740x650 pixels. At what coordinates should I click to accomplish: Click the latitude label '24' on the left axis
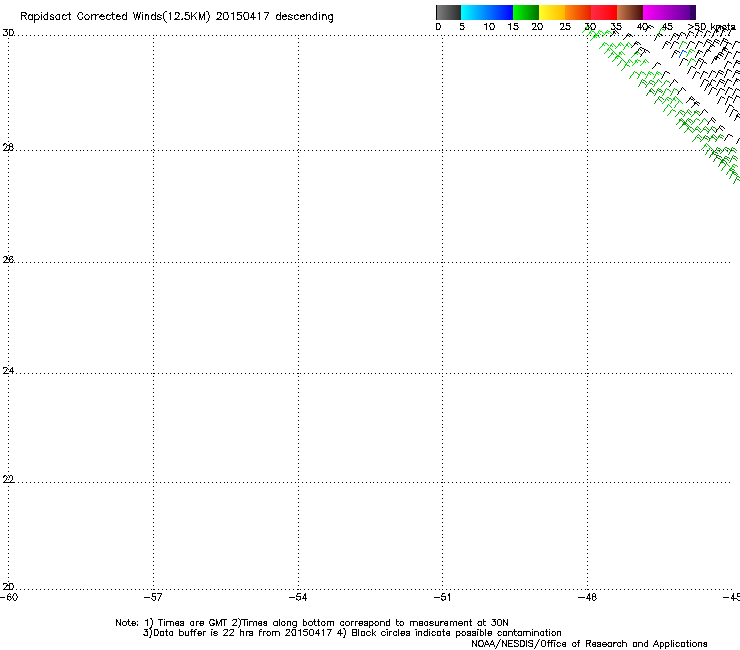[8, 371]
